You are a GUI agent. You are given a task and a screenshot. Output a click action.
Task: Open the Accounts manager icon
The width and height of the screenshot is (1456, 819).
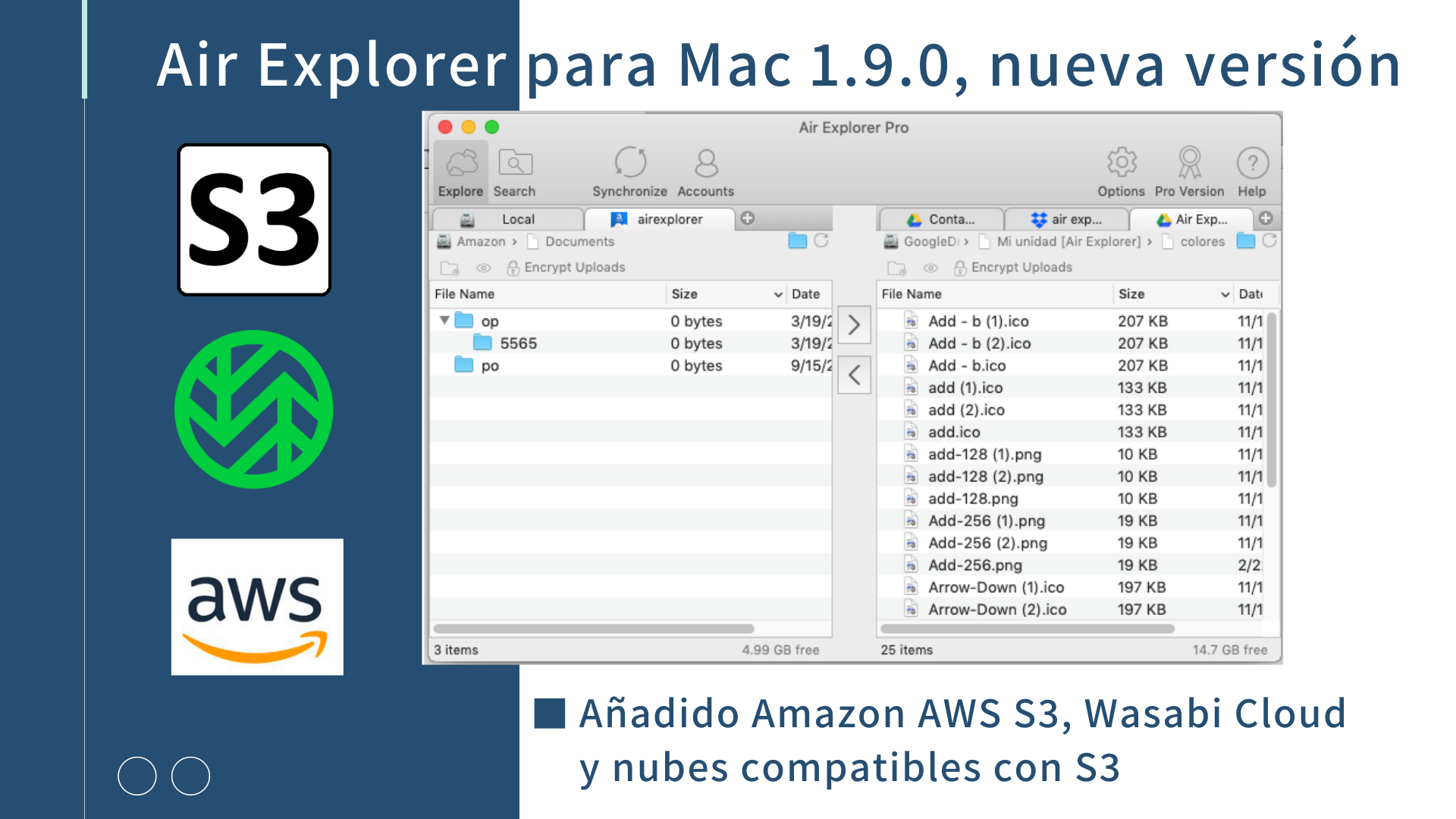[x=705, y=162]
